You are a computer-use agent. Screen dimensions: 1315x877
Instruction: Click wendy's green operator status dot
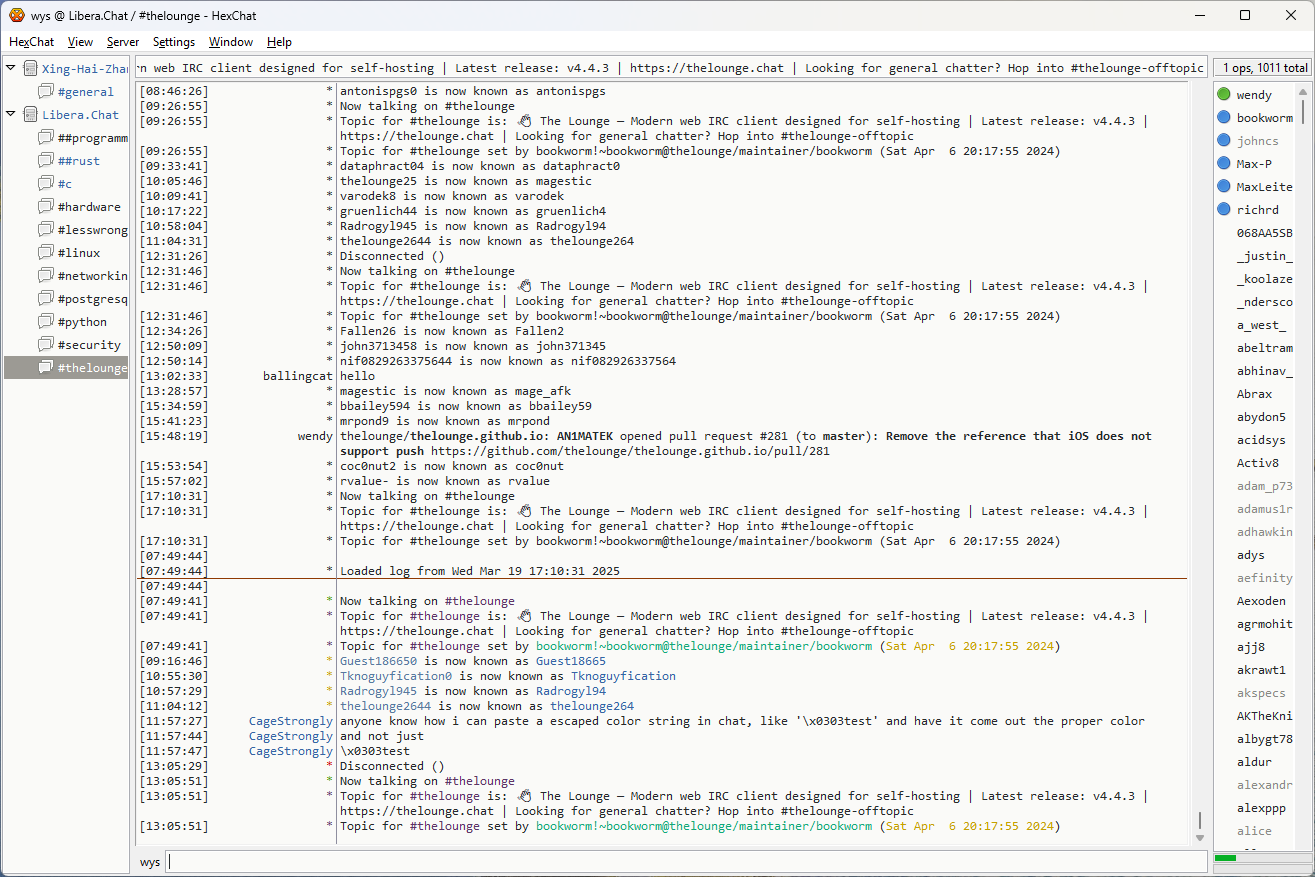[x=1224, y=95]
